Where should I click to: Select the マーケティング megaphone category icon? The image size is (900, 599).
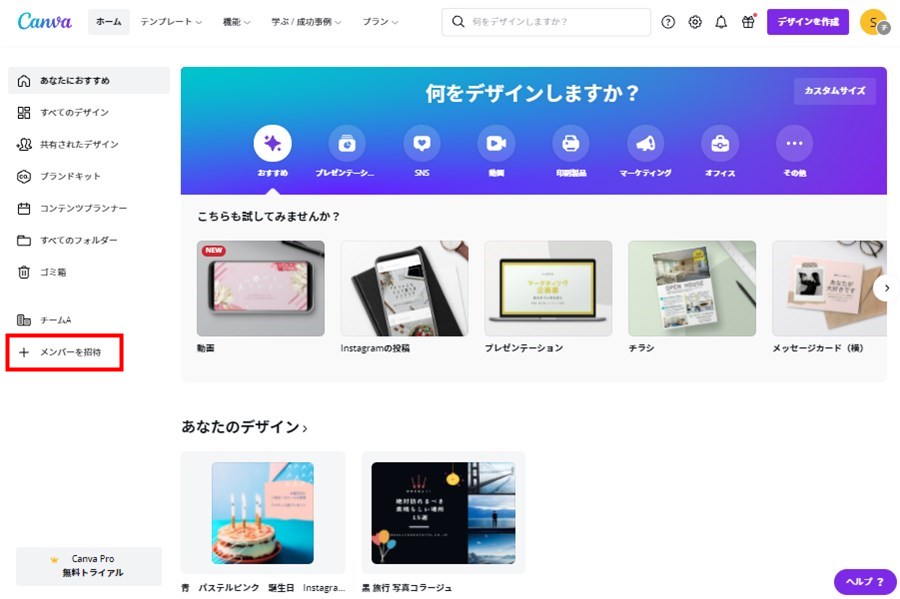pyautogui.click(x=645, y=143)
